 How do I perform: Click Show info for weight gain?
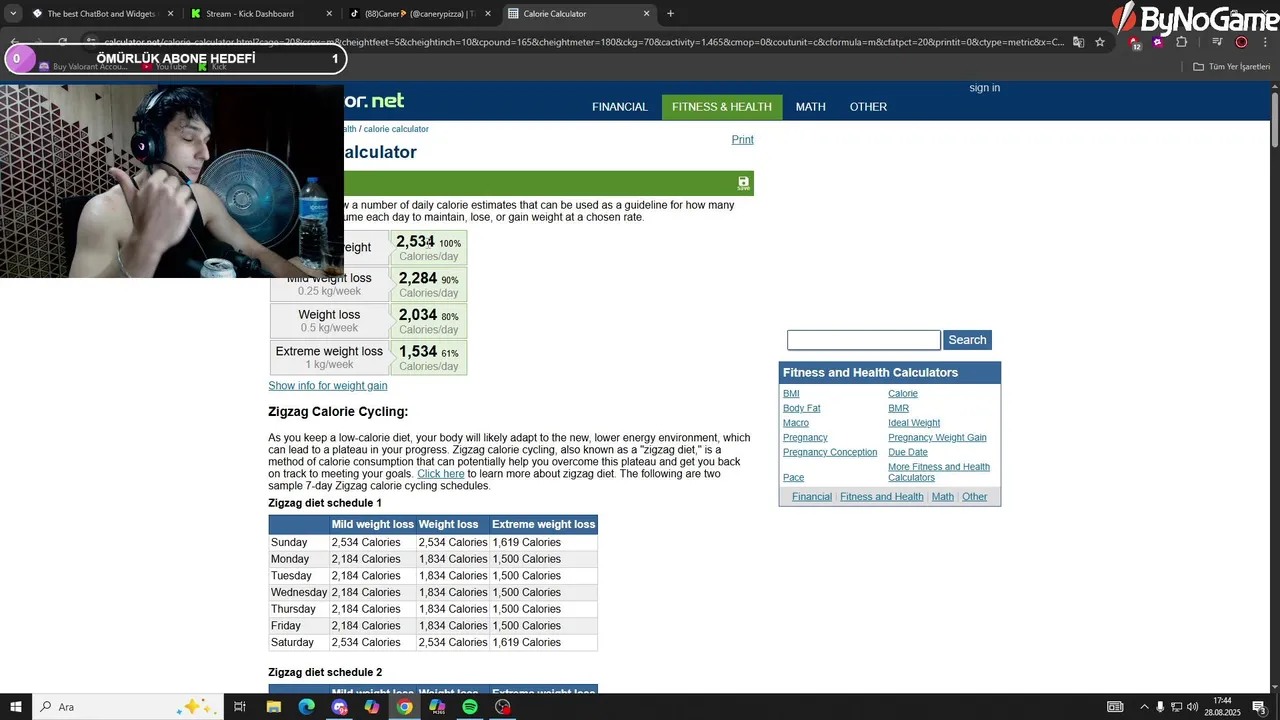pos(327,386)
